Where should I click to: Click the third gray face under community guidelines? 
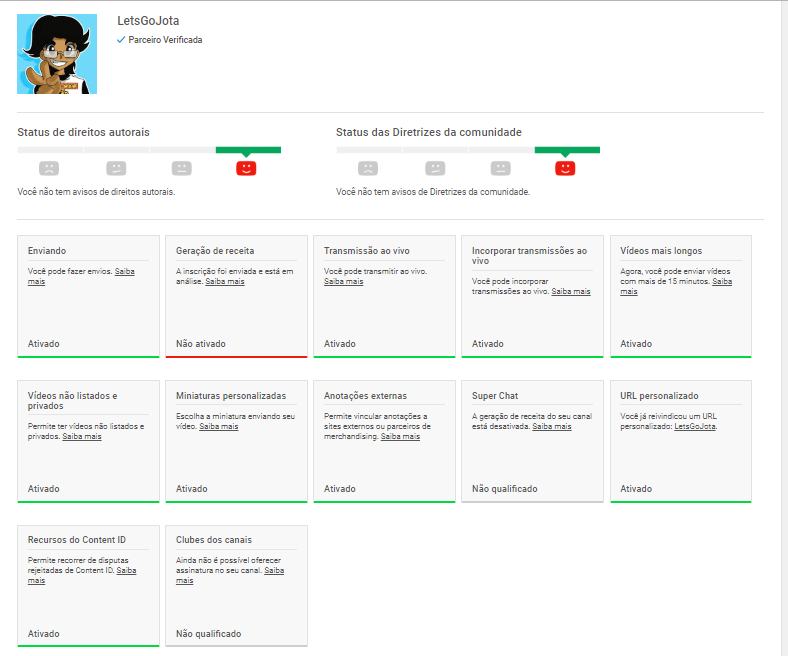tap(501, 168)
